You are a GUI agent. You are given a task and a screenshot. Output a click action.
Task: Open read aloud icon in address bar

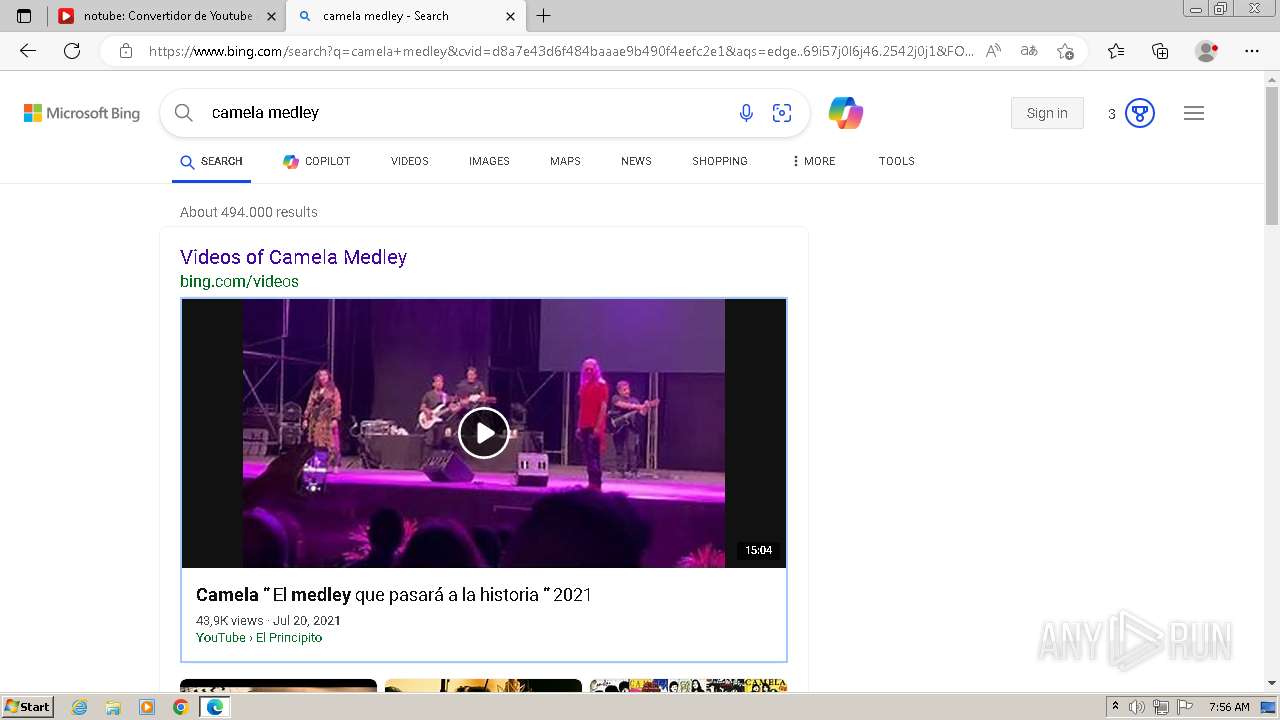[993, 51]
